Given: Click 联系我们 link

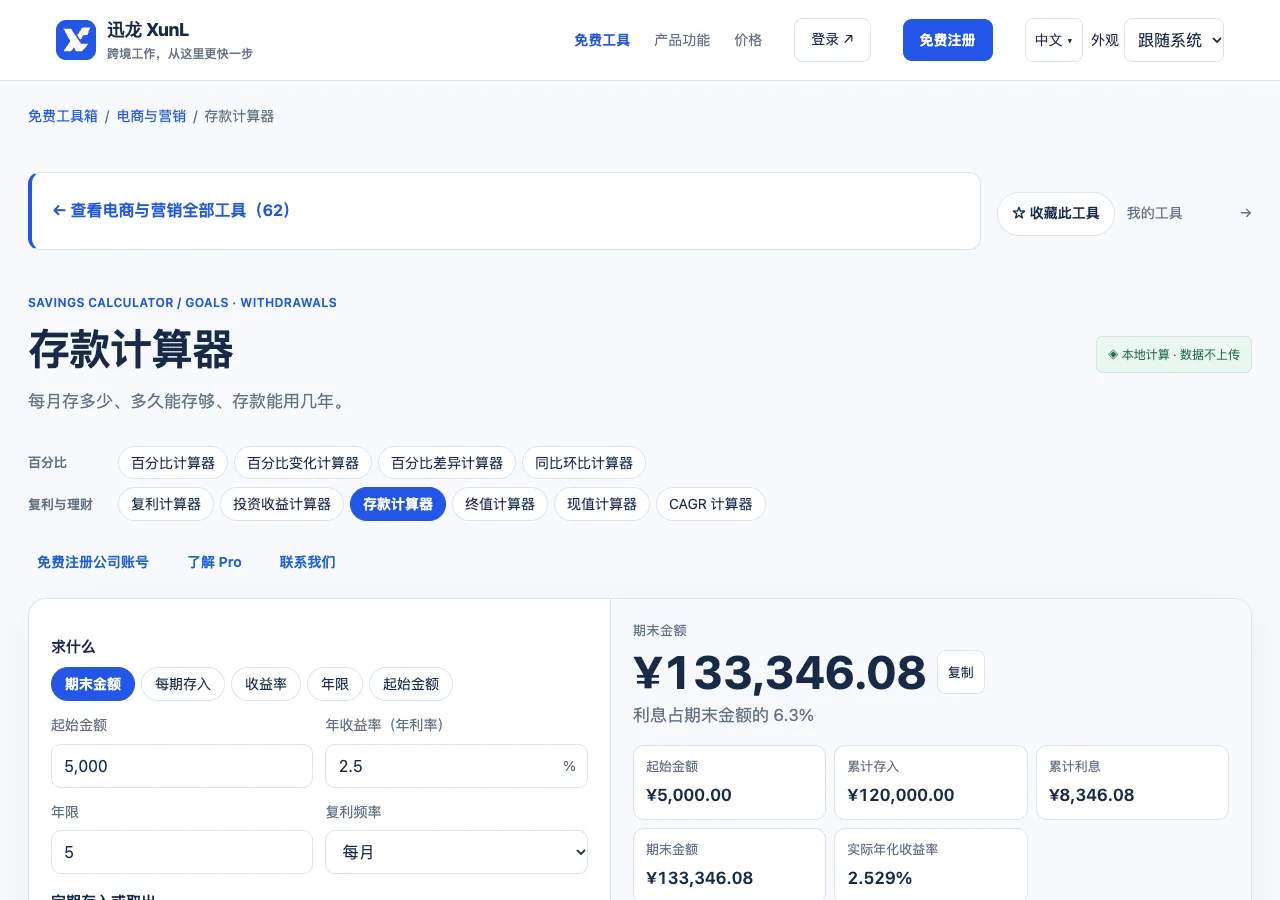Looking at the screenshot, I should tap(308, 562).
